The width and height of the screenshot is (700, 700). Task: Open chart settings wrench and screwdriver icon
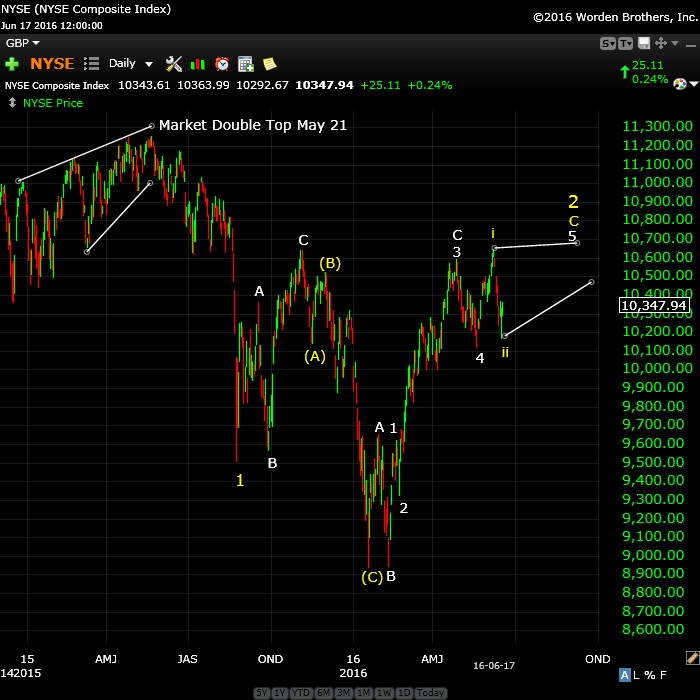tap(174, 64)
